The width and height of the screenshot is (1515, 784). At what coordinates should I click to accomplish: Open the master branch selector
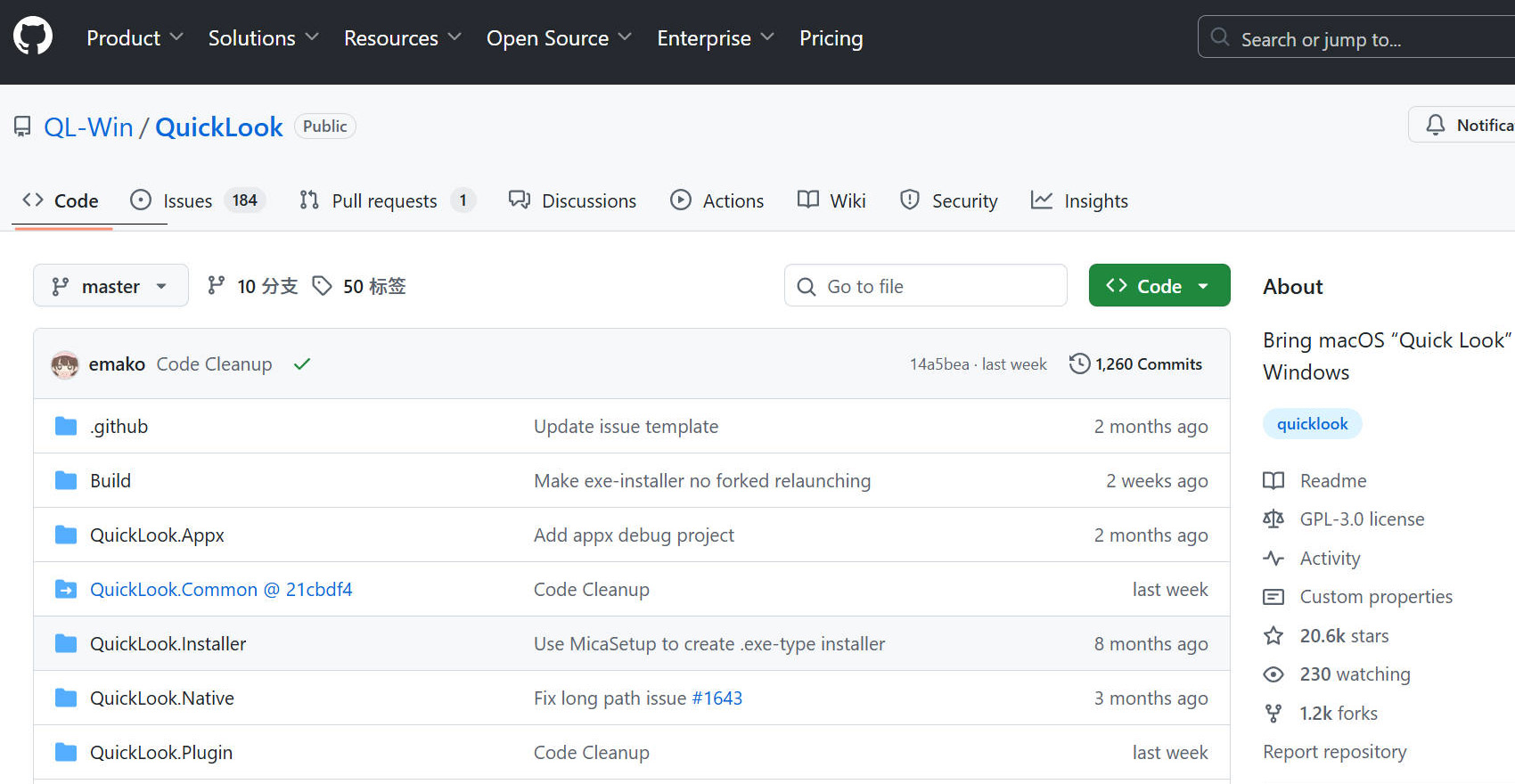point(111,286)
